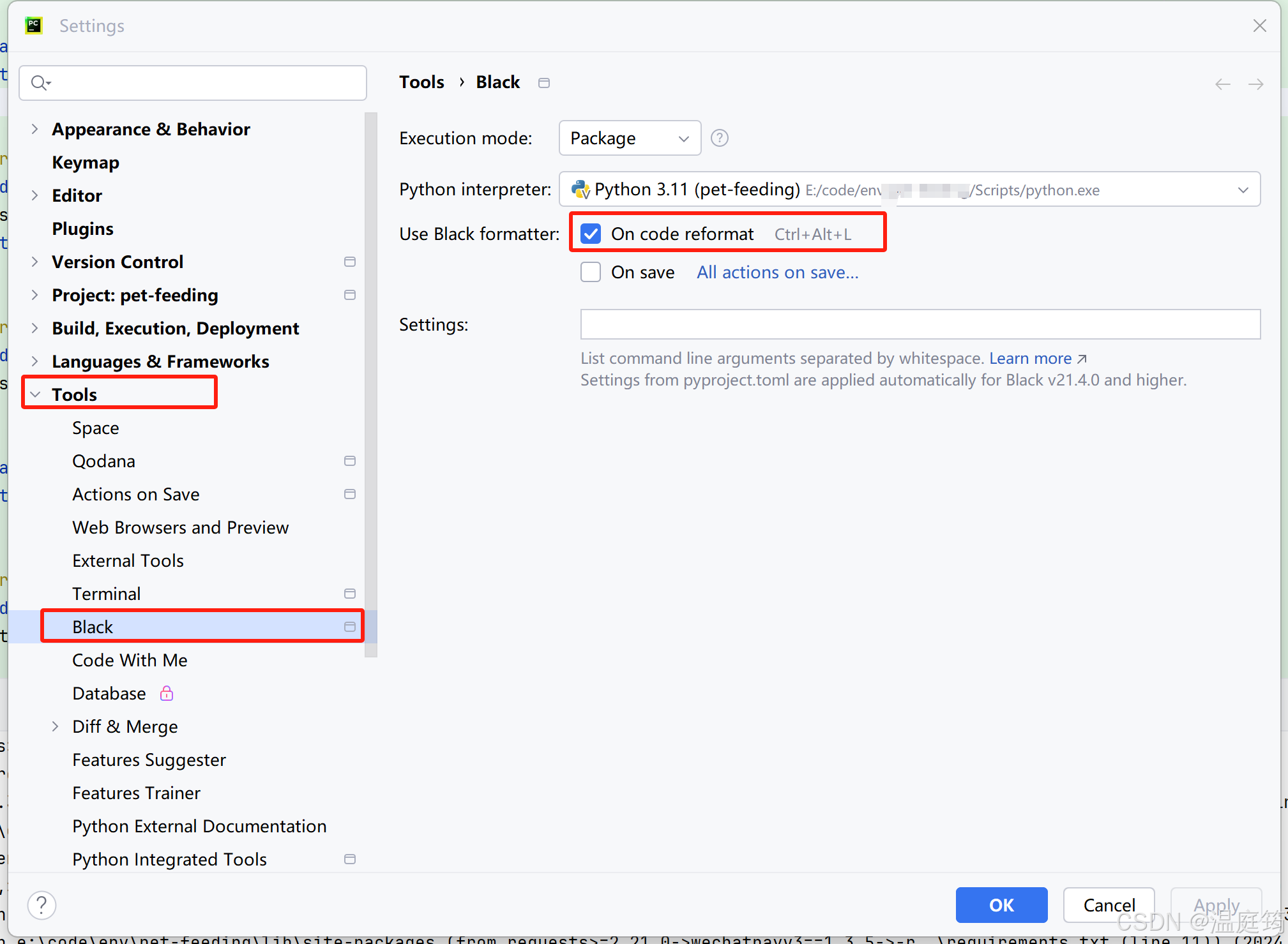The image size is (1288, 944).
Task: Click the back navigation arrow
Action: pyautogui.click(x=1222, y=84)
